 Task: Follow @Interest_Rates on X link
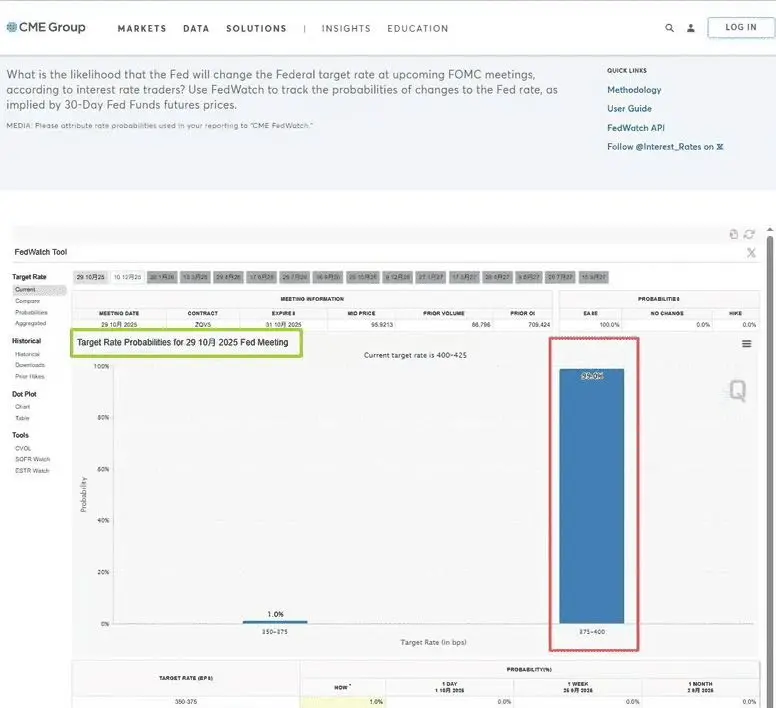pos(665,146)
